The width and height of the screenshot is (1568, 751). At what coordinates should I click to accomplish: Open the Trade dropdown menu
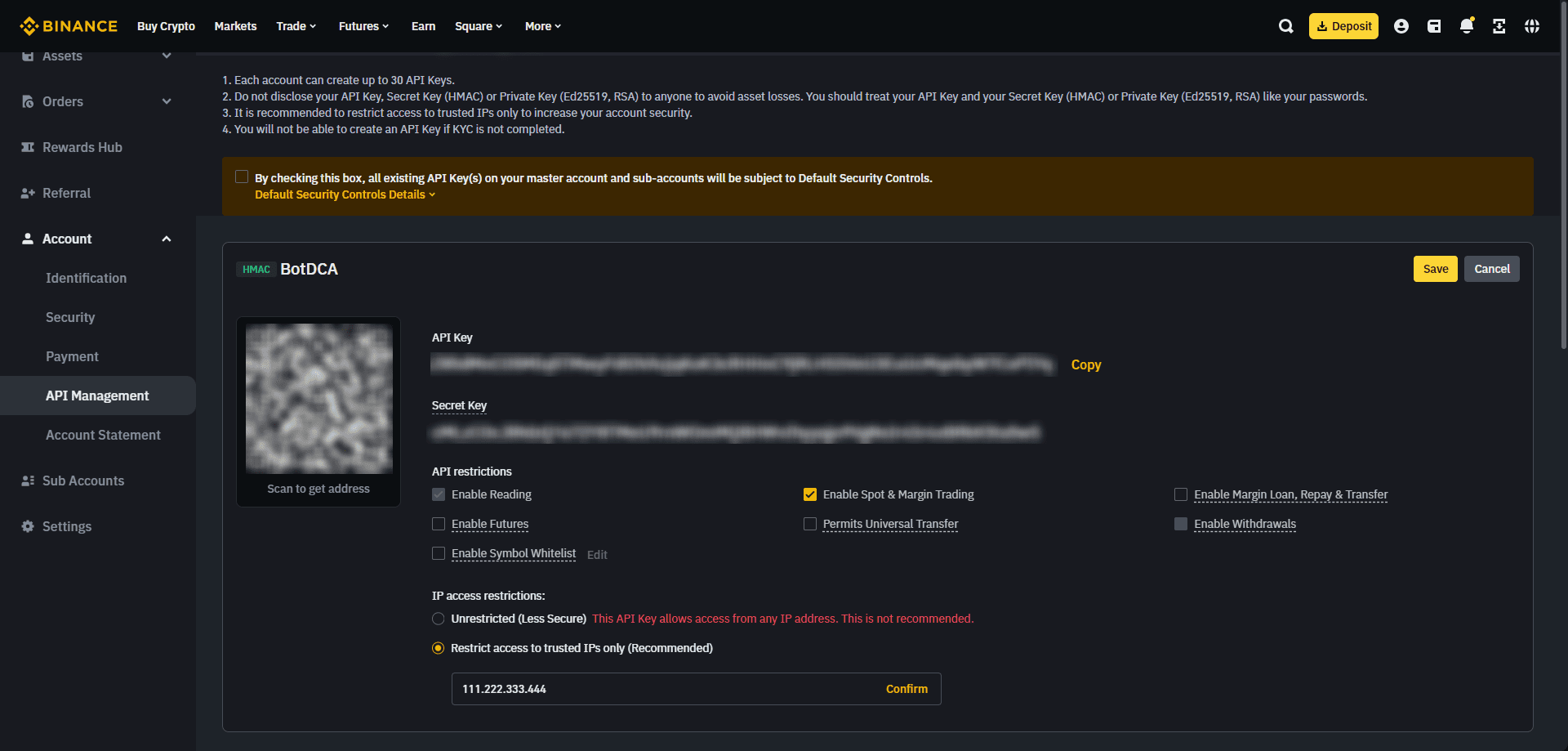296,26
